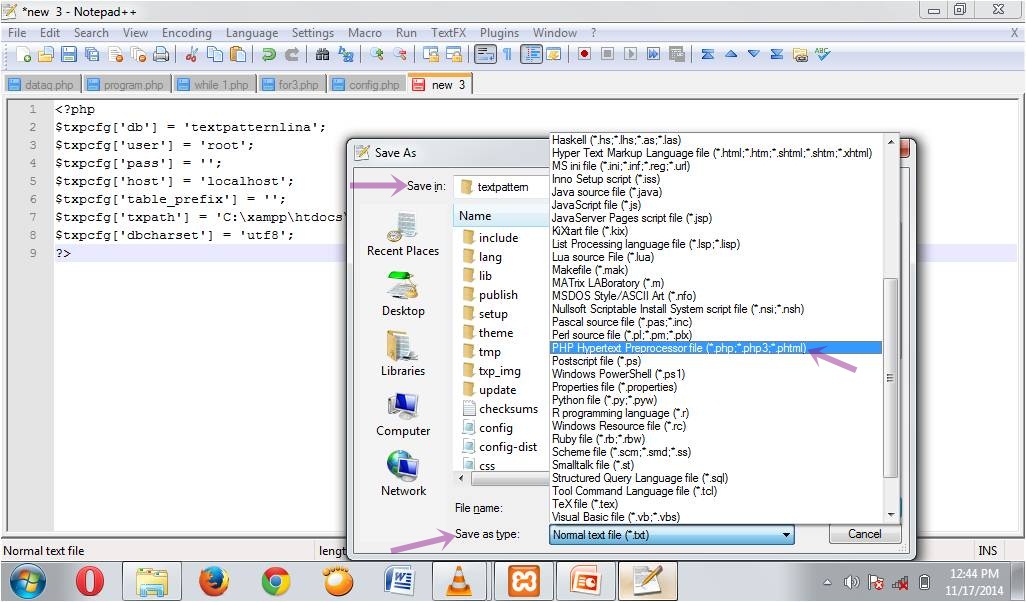The height and width of the screenshot is (602, 1026).
Task: Click the Cut scissors icon
Action: [x=192, y=55]
